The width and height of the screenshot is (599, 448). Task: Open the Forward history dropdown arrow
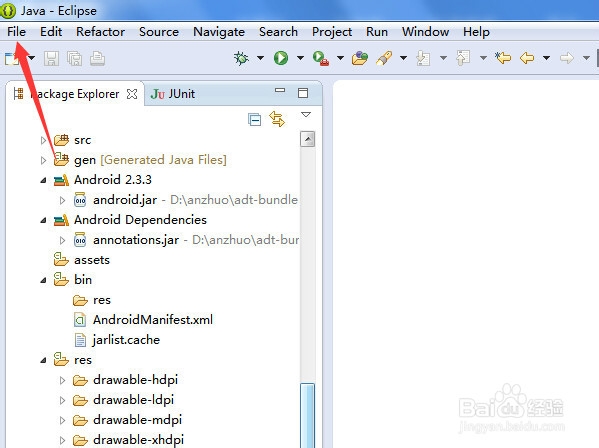(x=586, y=58)
